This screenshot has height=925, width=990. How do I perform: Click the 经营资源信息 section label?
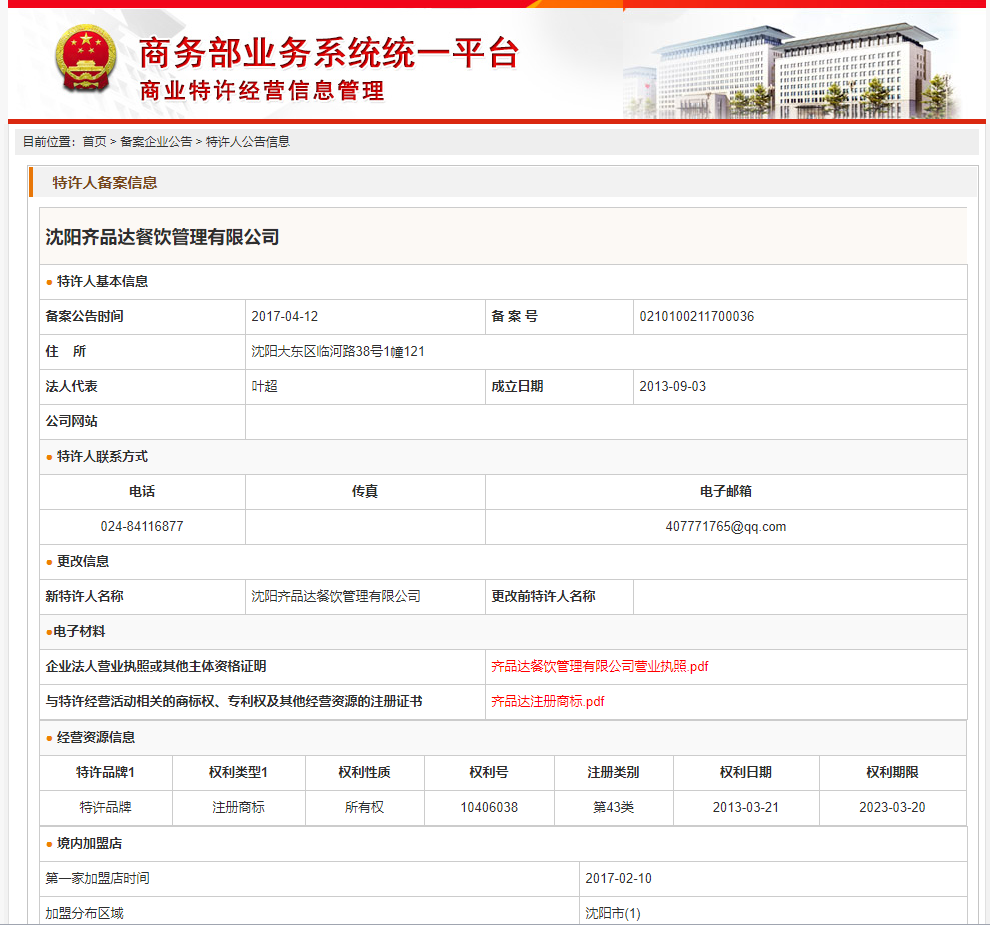(96, 737)
